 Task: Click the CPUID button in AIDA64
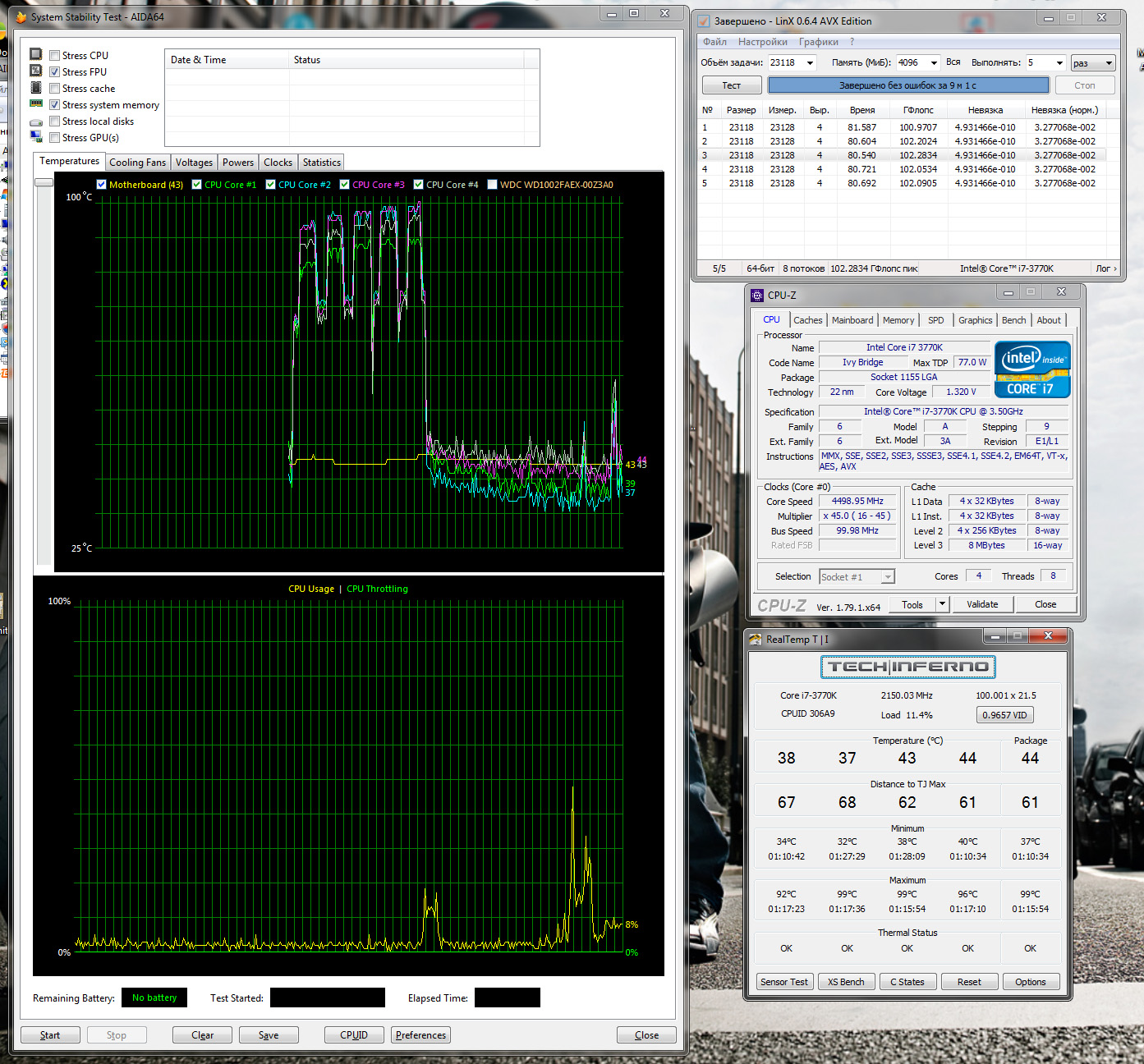(x=354, y=1035)
